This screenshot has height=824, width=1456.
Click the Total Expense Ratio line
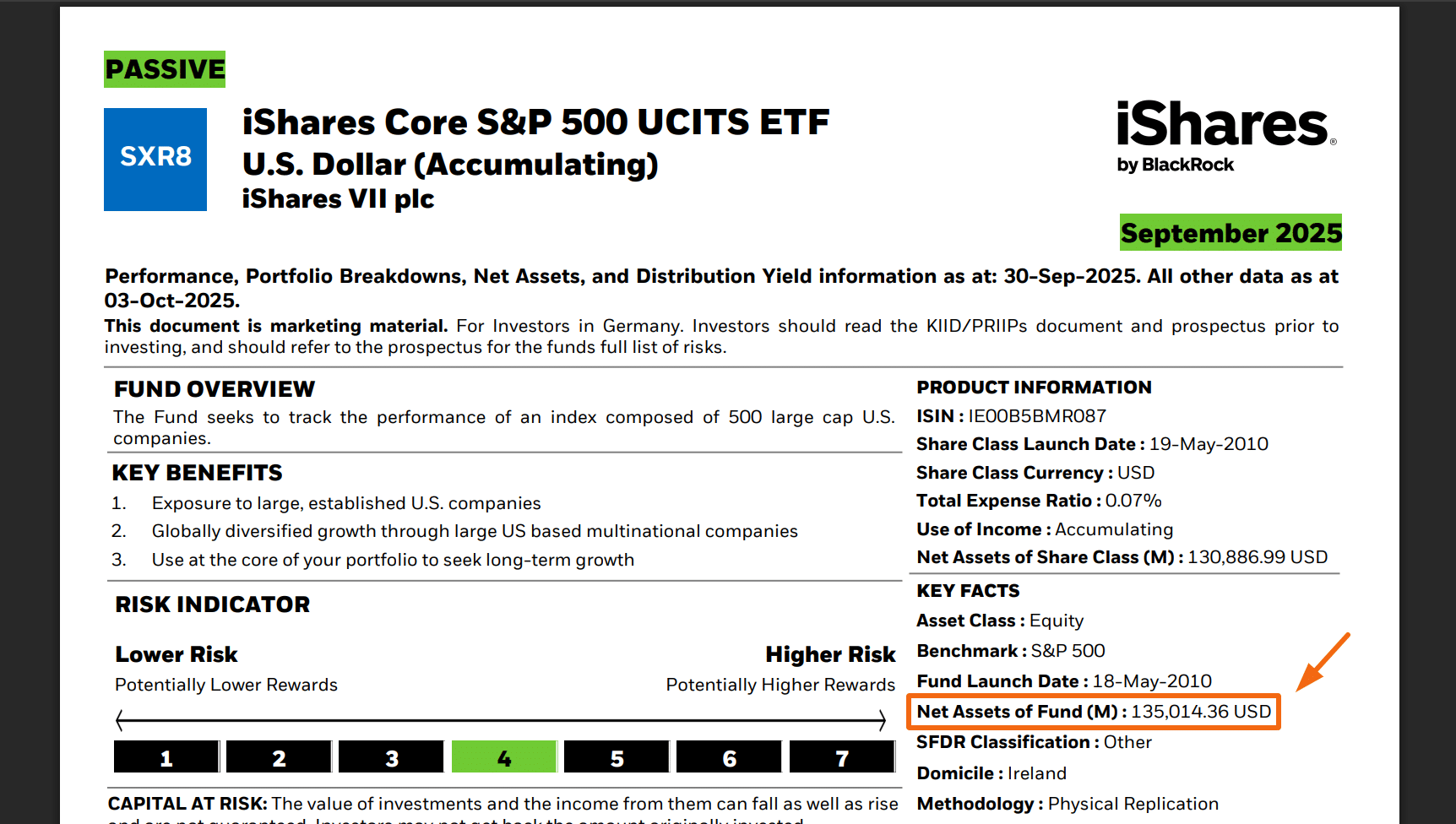pos(1039,501)
